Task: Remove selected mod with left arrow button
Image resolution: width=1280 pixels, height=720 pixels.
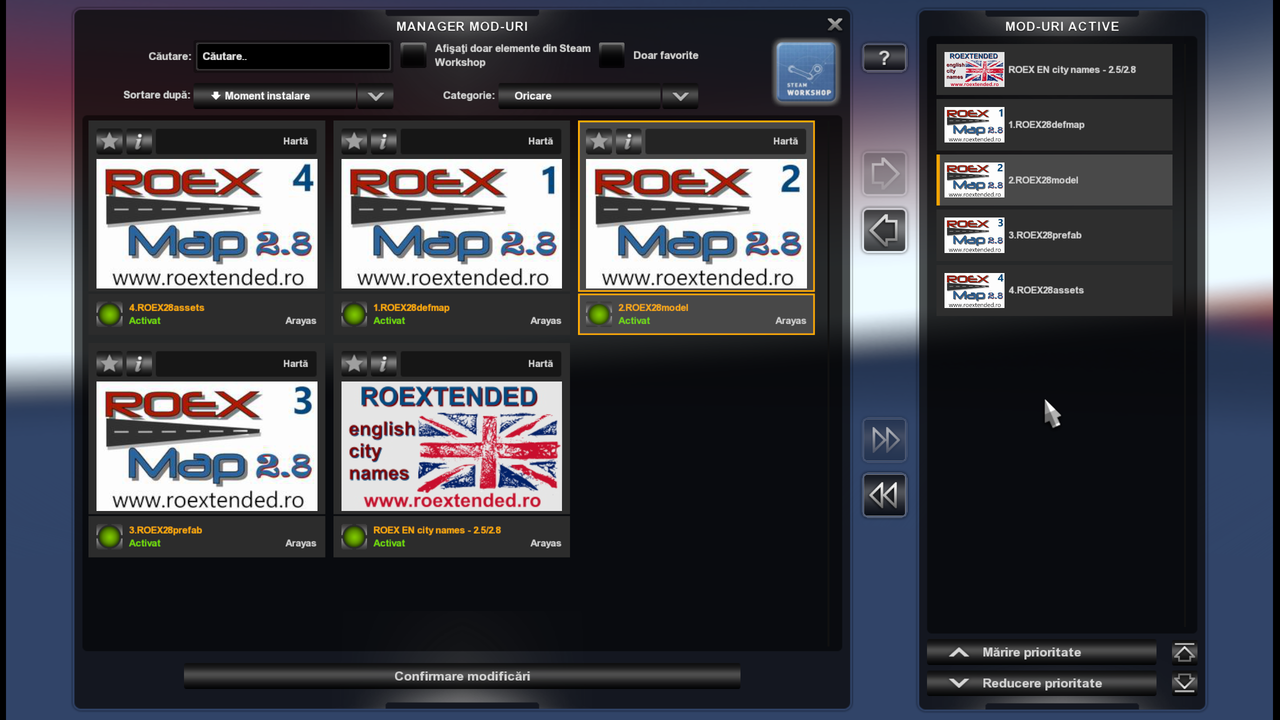Action: (x=885, y=231)
